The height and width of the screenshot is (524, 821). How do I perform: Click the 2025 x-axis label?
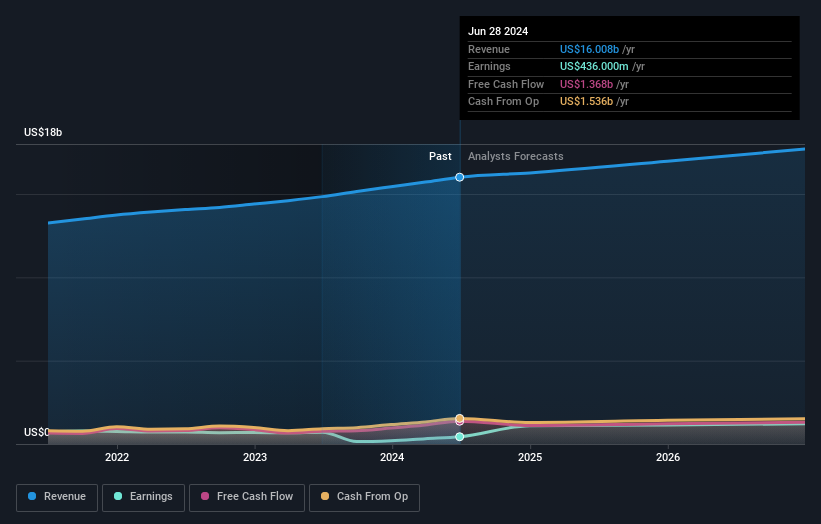click(x=530, y=457)
